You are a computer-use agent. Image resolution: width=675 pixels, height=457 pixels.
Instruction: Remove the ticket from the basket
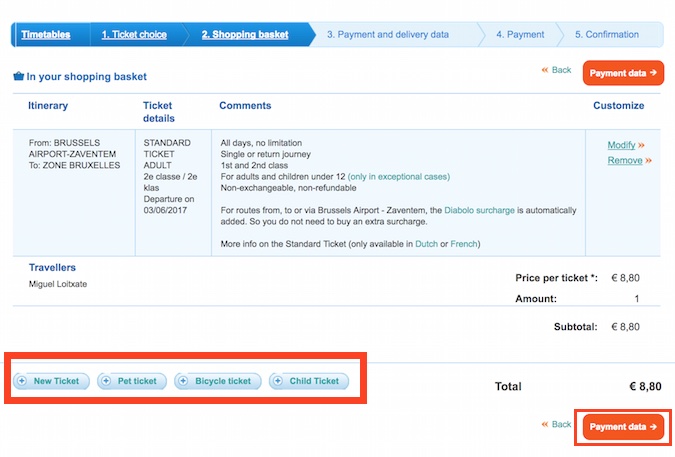624,161
